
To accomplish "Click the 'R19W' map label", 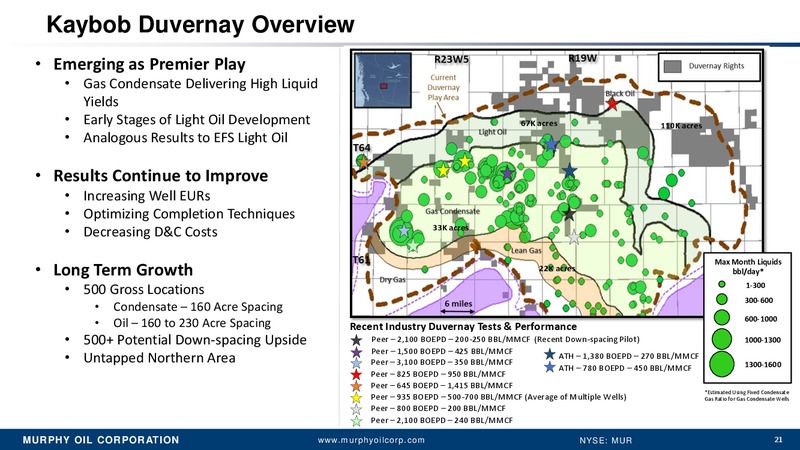I will (583, 58).
